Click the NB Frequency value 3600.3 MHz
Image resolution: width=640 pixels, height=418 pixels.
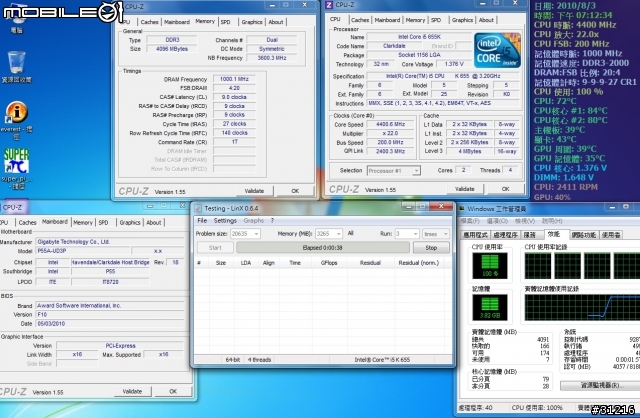coord(272,58)
